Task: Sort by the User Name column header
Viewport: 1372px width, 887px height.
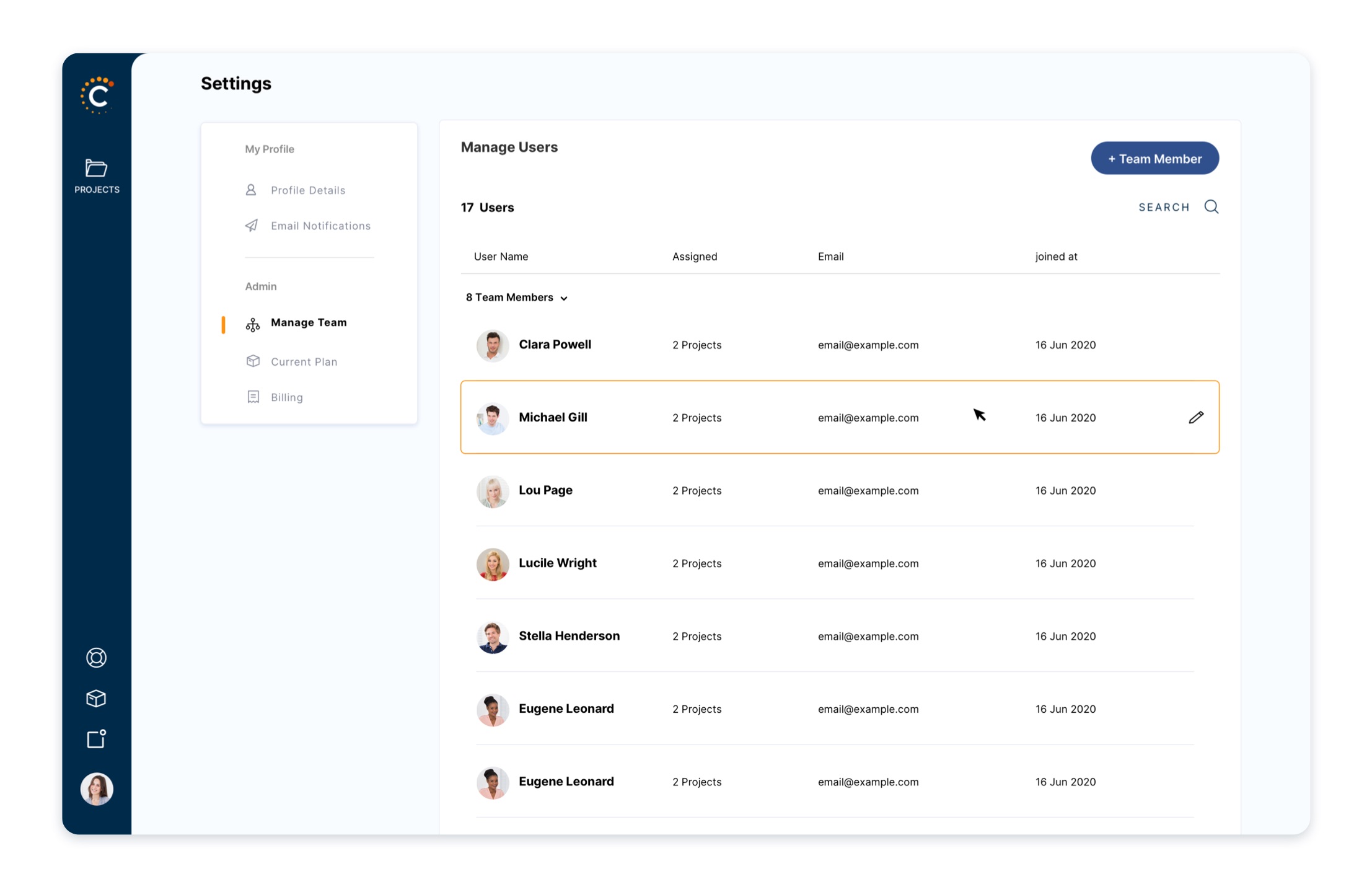Action: pos(501,257)
